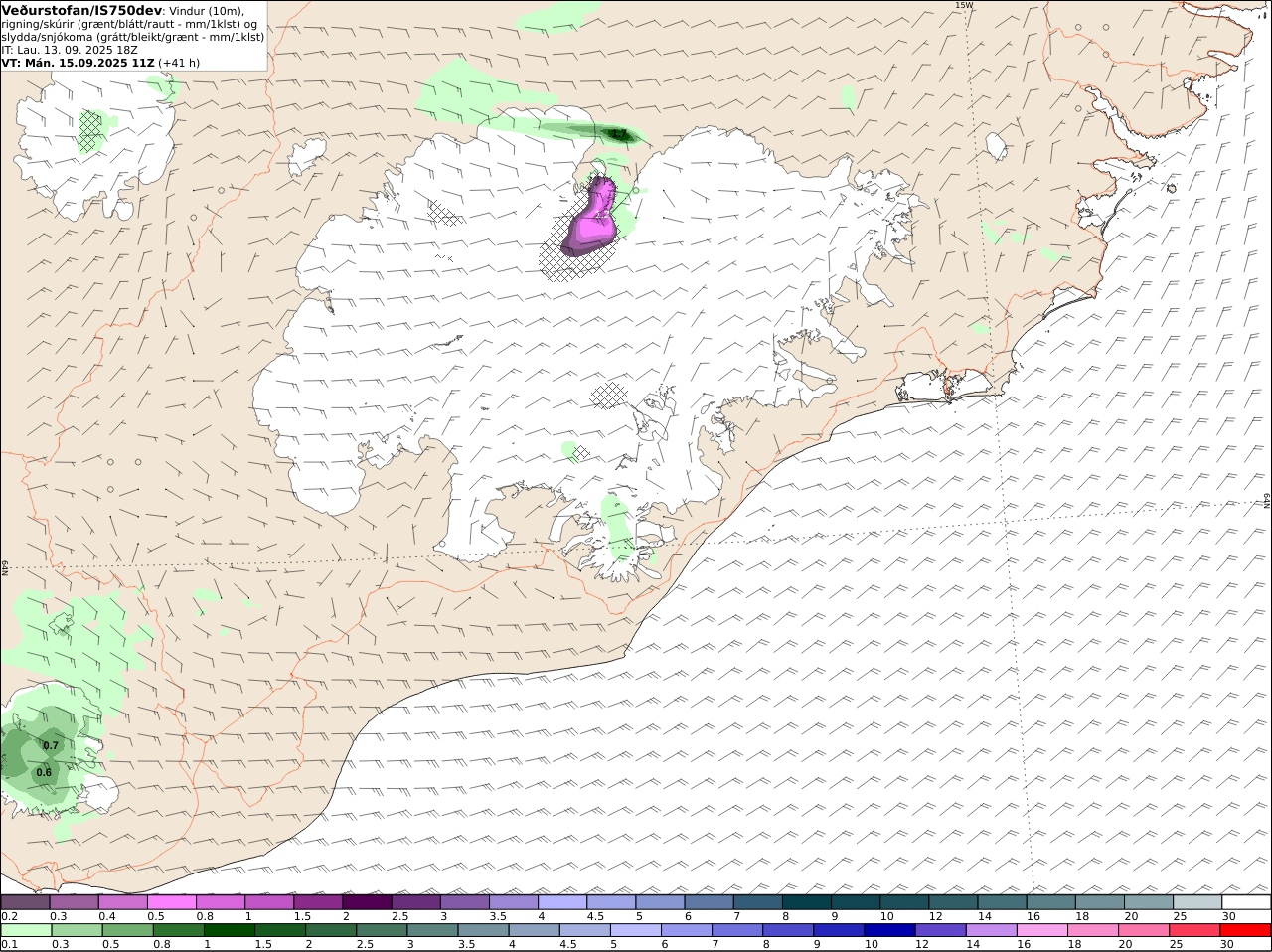Screen dimensions: 1272x952
Task: Click the 15W longitude label
Action: [x=963, y=5]
